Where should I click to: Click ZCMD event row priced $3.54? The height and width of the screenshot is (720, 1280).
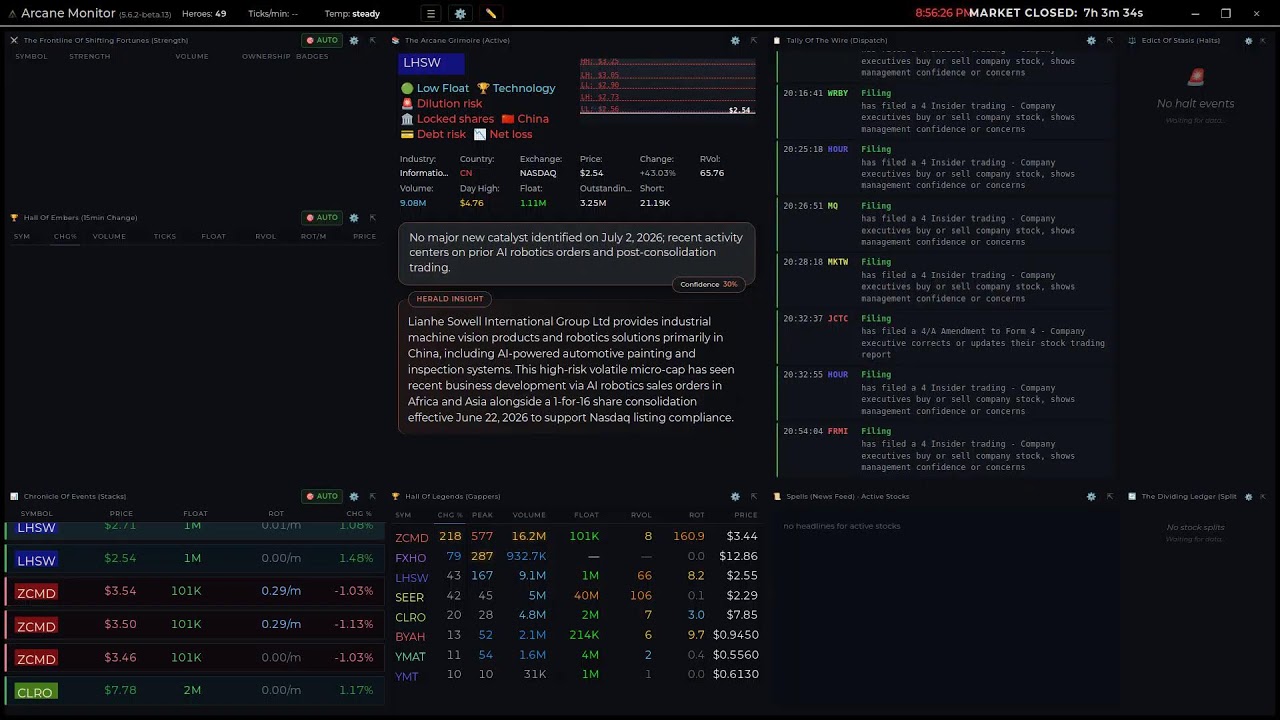pyautogui.click(x=195, y=592)
